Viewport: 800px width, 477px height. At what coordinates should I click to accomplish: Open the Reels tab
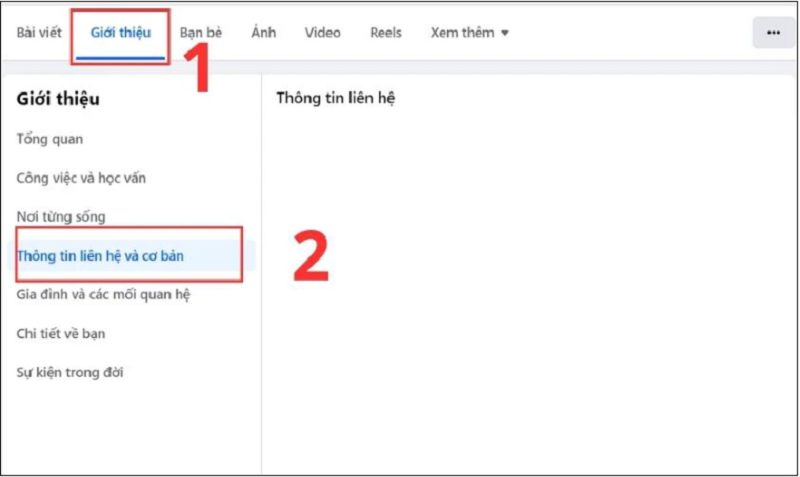pos(386,33)
